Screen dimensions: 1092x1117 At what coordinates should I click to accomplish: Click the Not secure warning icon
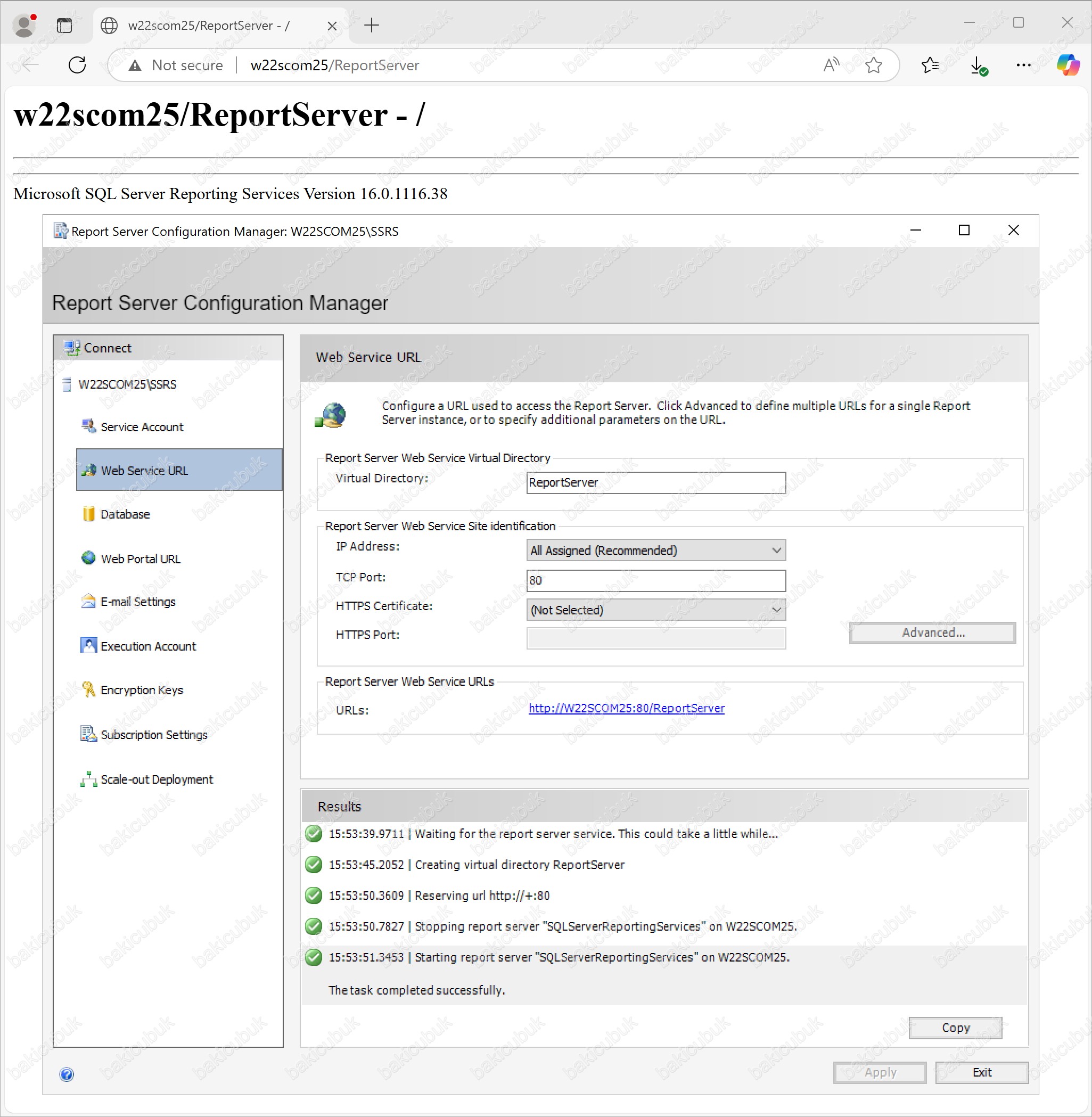(135, 65)
